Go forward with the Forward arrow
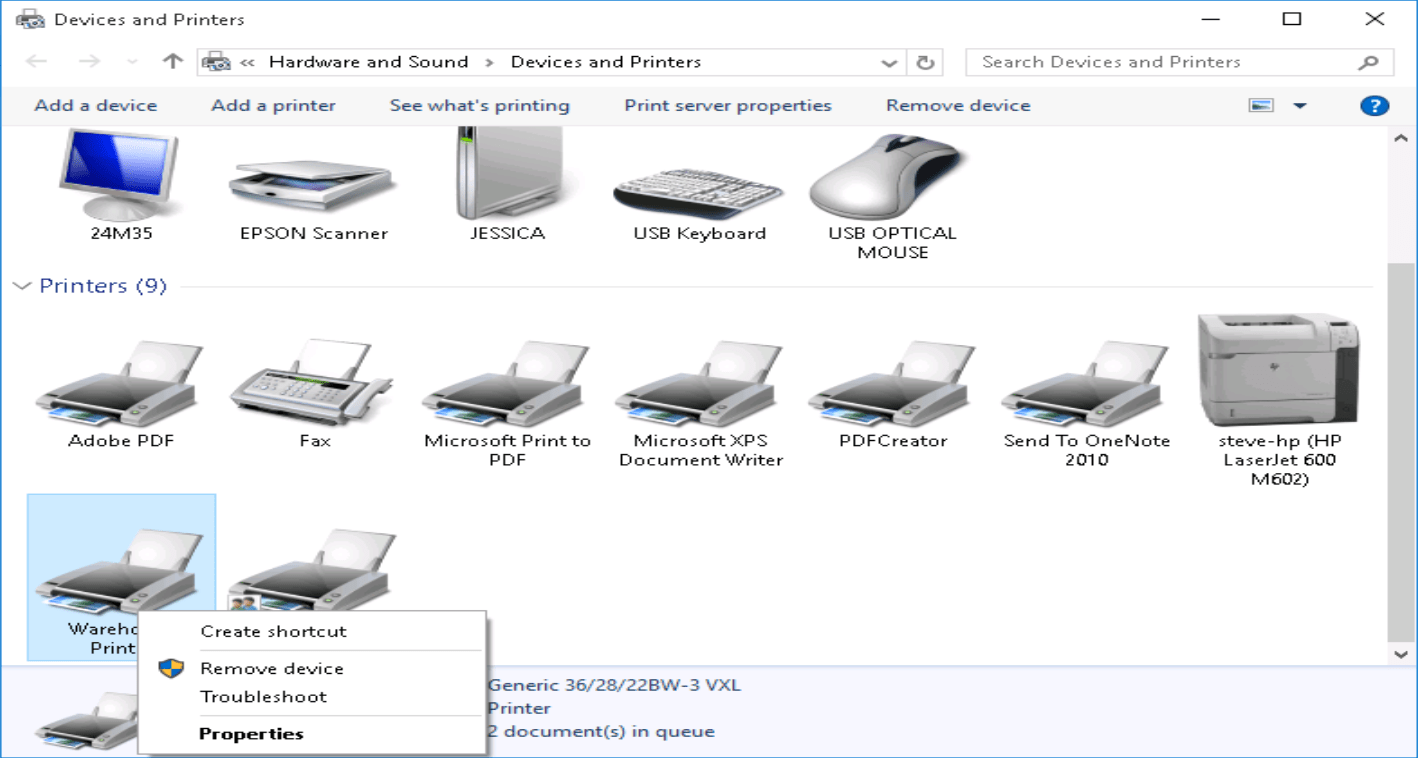 [x=89, y=62]
